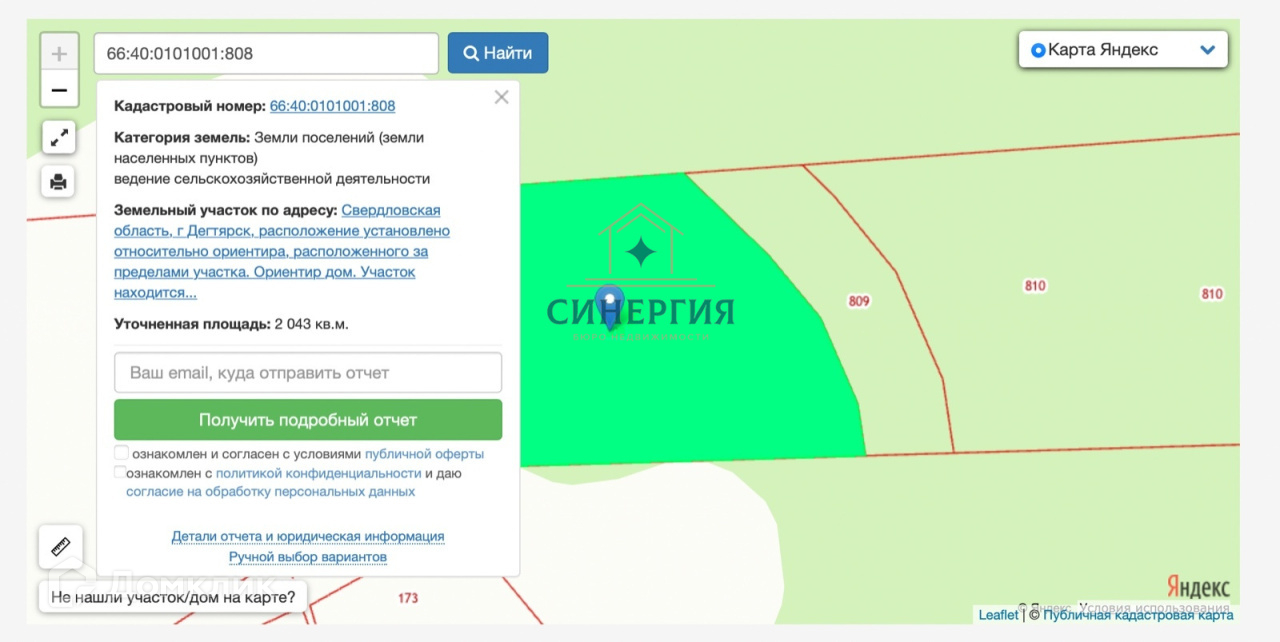
Task: Open the Карта Яндекс layer dropdown
Action: [x=1123, y=50]
